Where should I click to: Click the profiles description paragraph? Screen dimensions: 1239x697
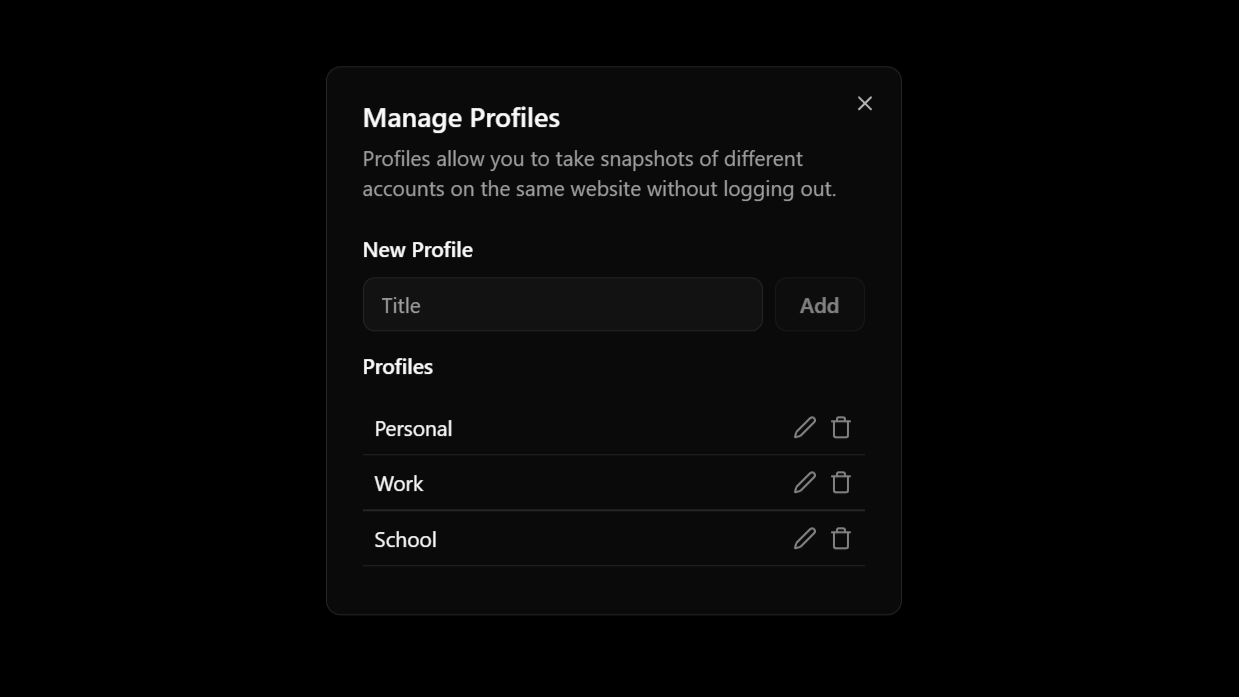click(x=599, y=174)
